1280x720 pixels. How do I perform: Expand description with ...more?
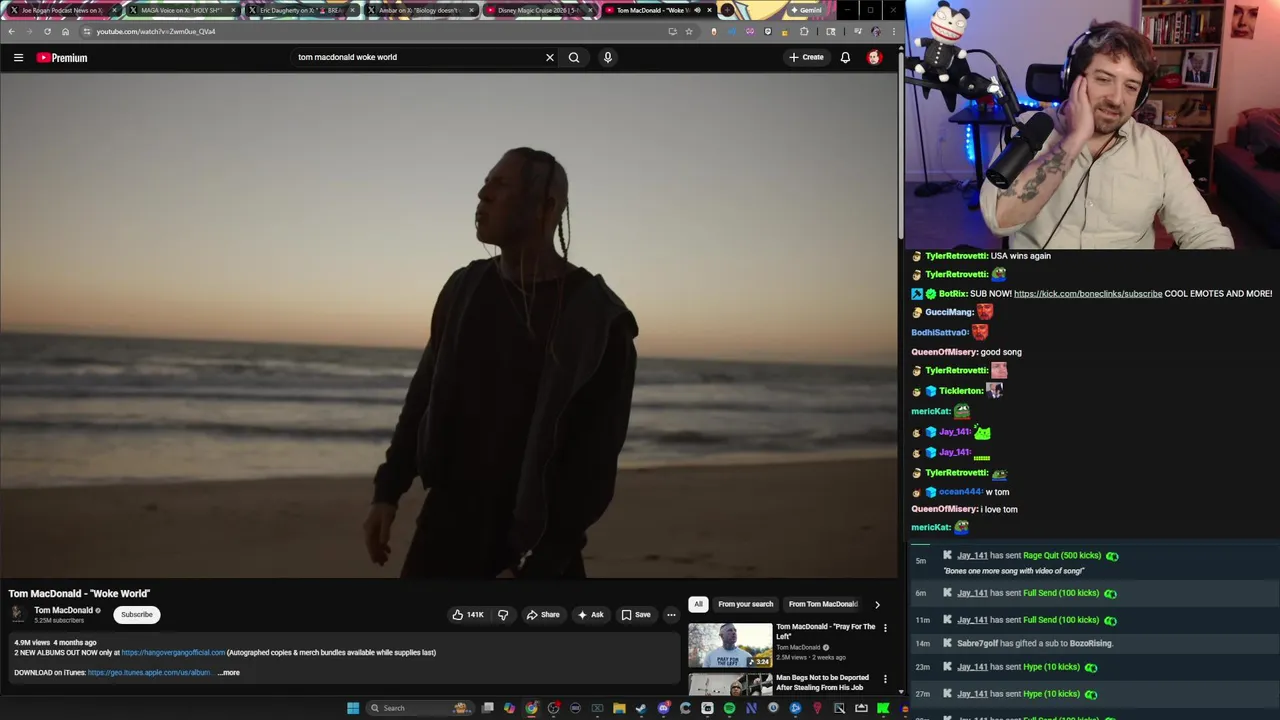coord(229,673)
